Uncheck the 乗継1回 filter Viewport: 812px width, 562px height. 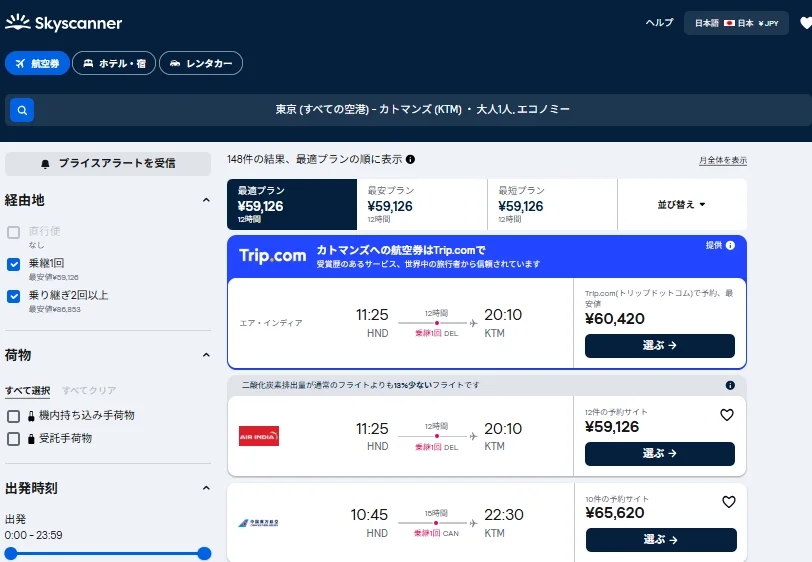coord(13,264)
